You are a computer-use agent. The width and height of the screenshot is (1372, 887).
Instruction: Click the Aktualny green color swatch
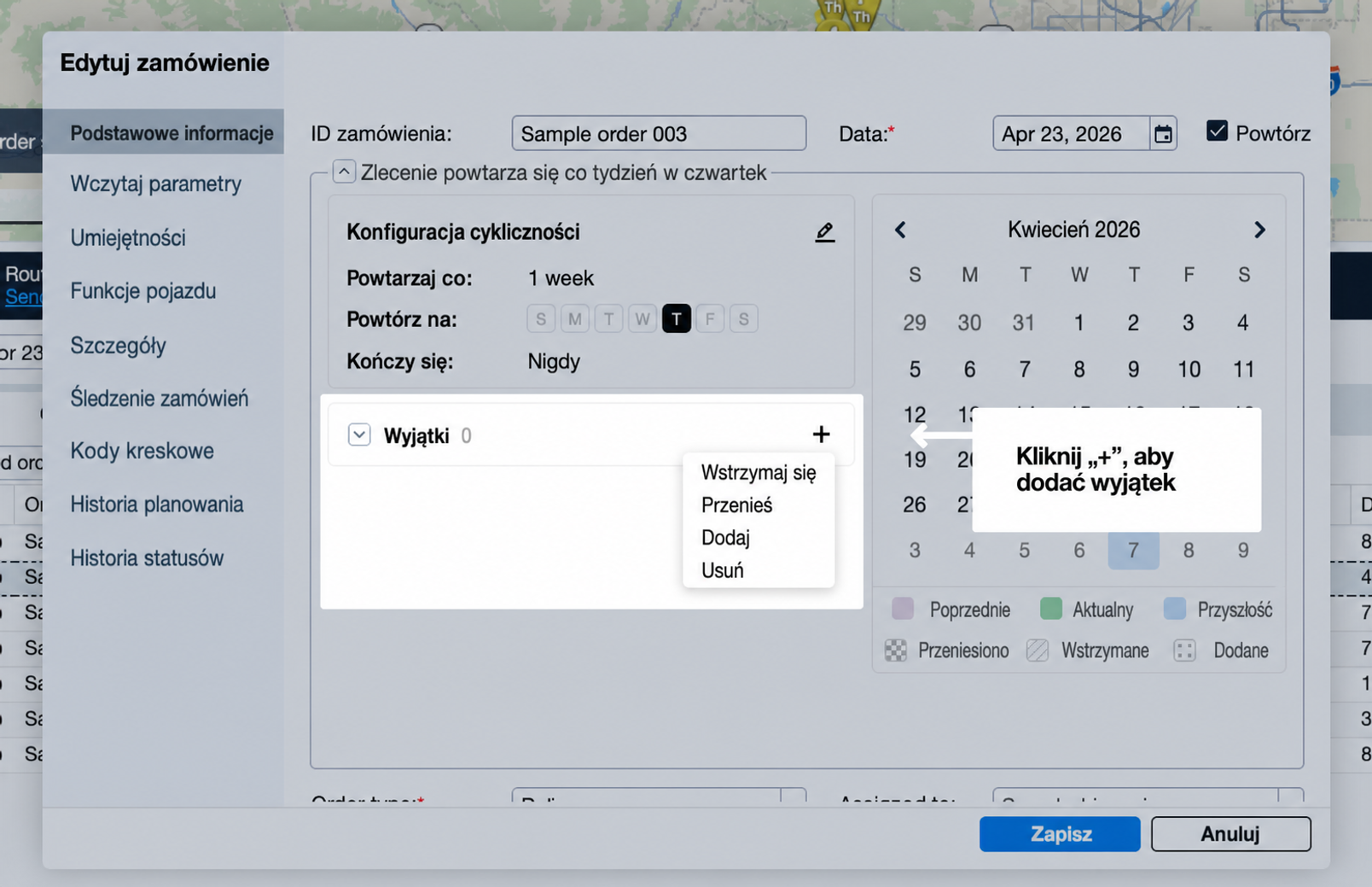(x=1051, y=609)
